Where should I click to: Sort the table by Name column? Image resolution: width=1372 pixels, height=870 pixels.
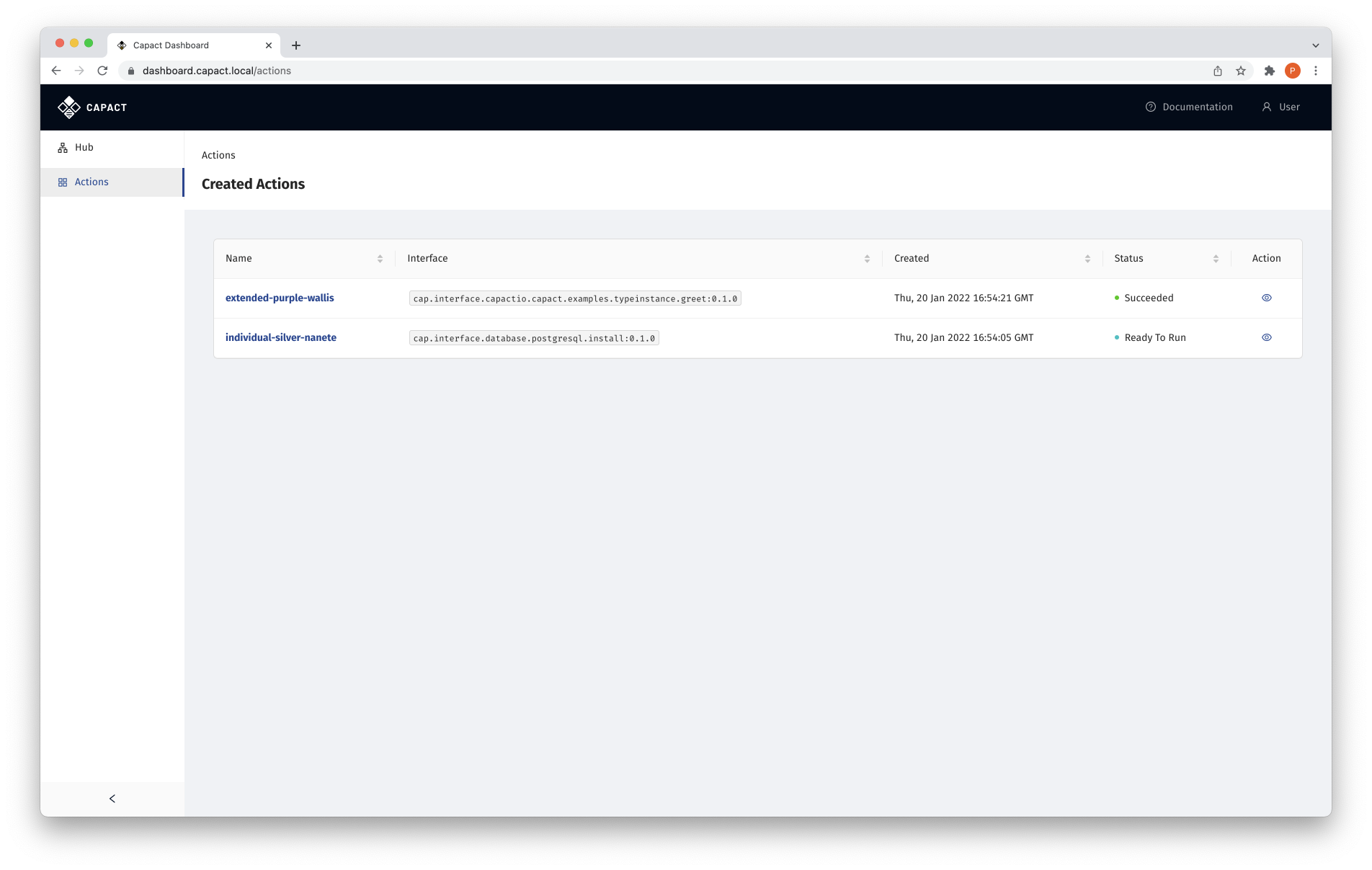pos(380,259)
